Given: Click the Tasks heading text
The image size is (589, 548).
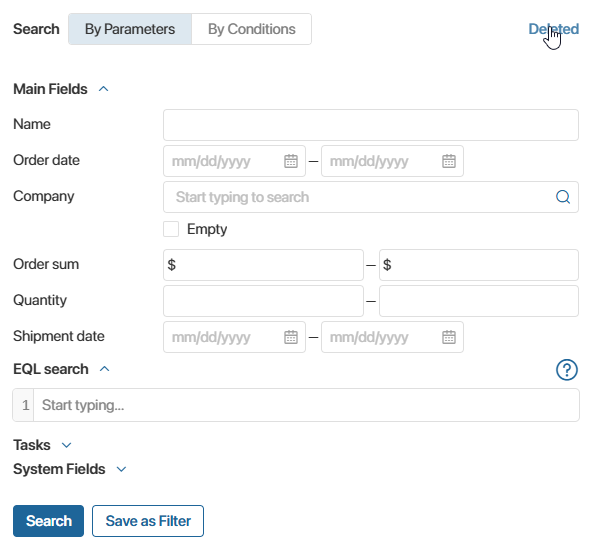Looking at the screenshot, I should 32,445.
